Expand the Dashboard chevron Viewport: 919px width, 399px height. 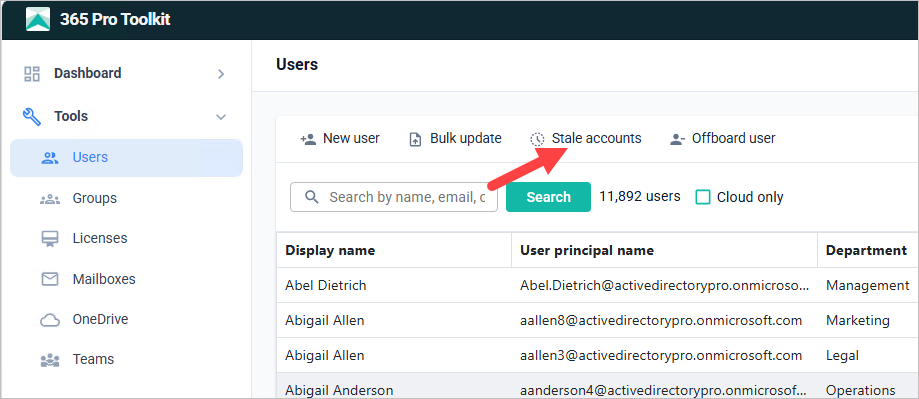[x=221, y=74]
